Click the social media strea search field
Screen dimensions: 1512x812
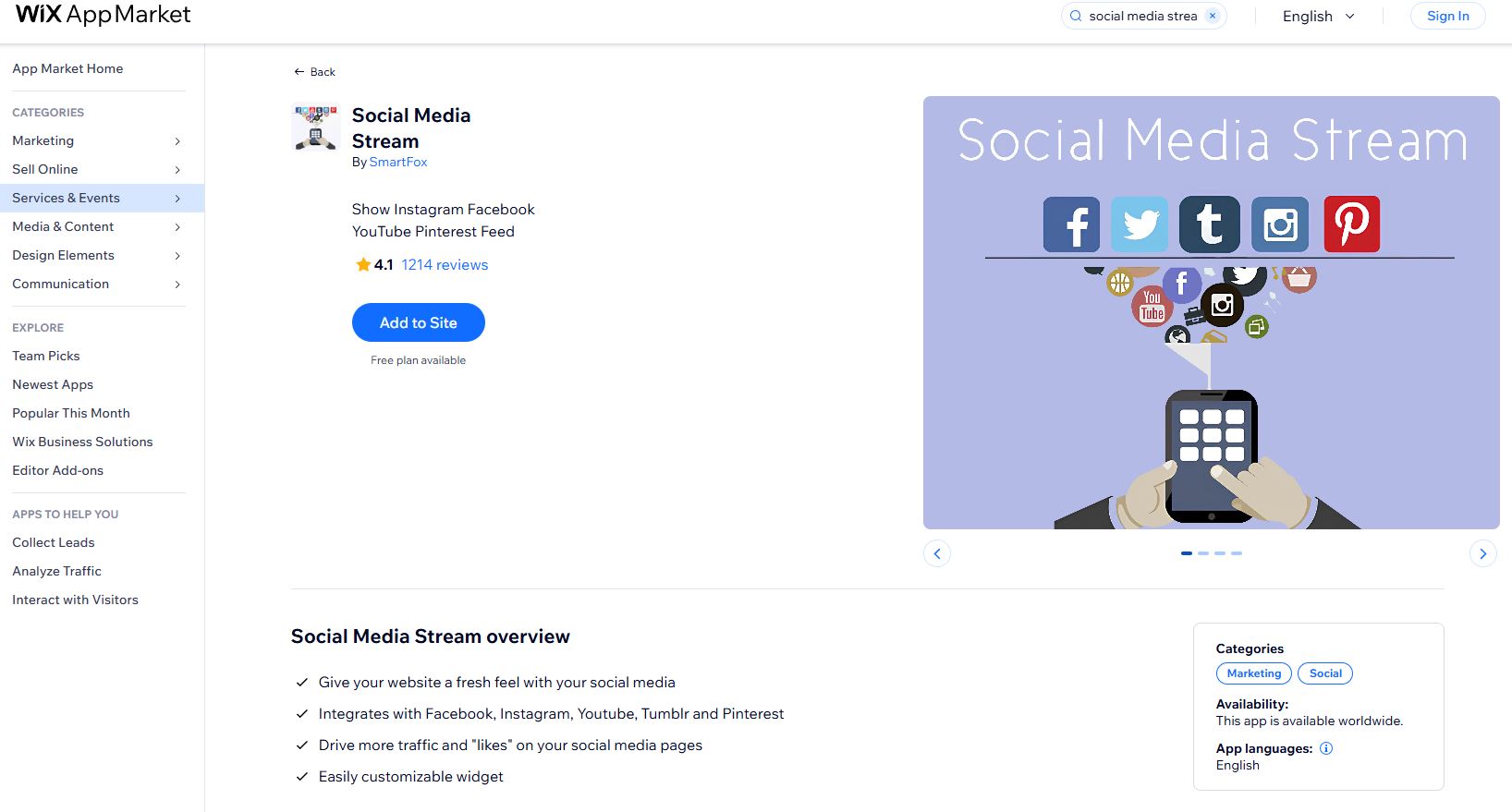[1142, 16]
